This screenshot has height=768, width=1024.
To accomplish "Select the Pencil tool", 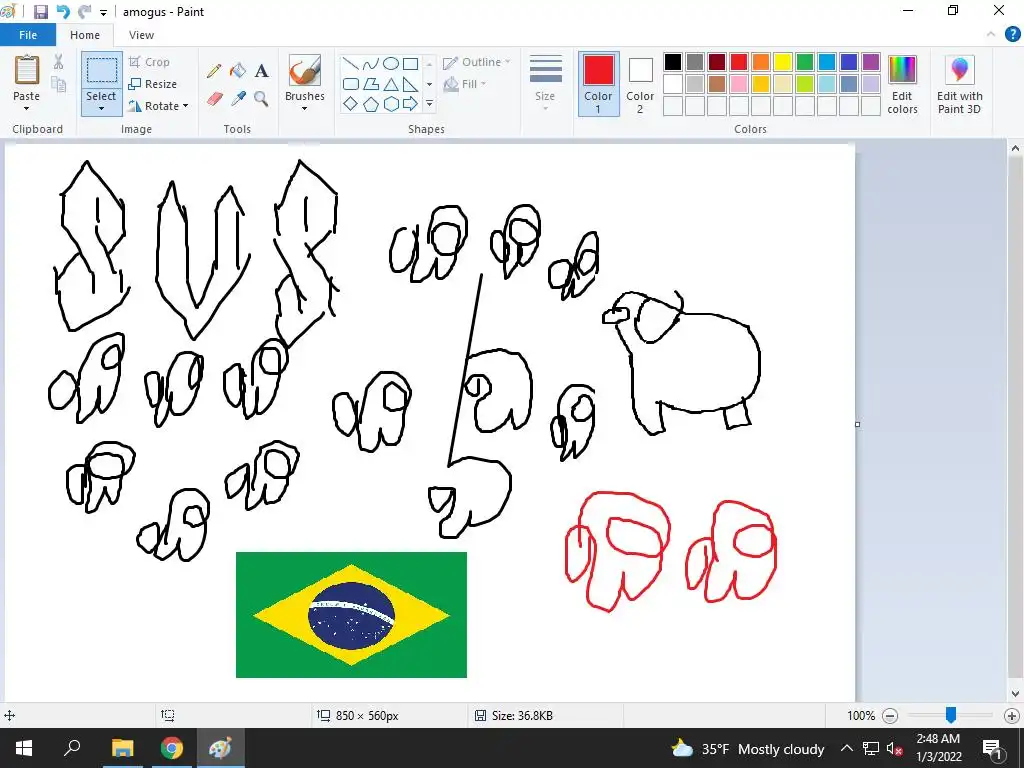I will pyautogui.click(x=214, y=71).
